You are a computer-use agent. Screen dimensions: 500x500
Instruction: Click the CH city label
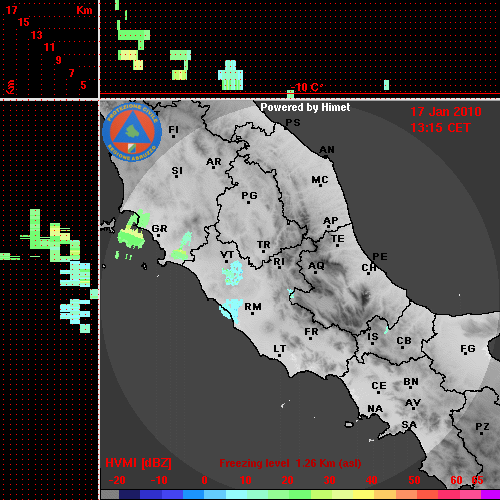pyautogui.click(x=369, y=268)
